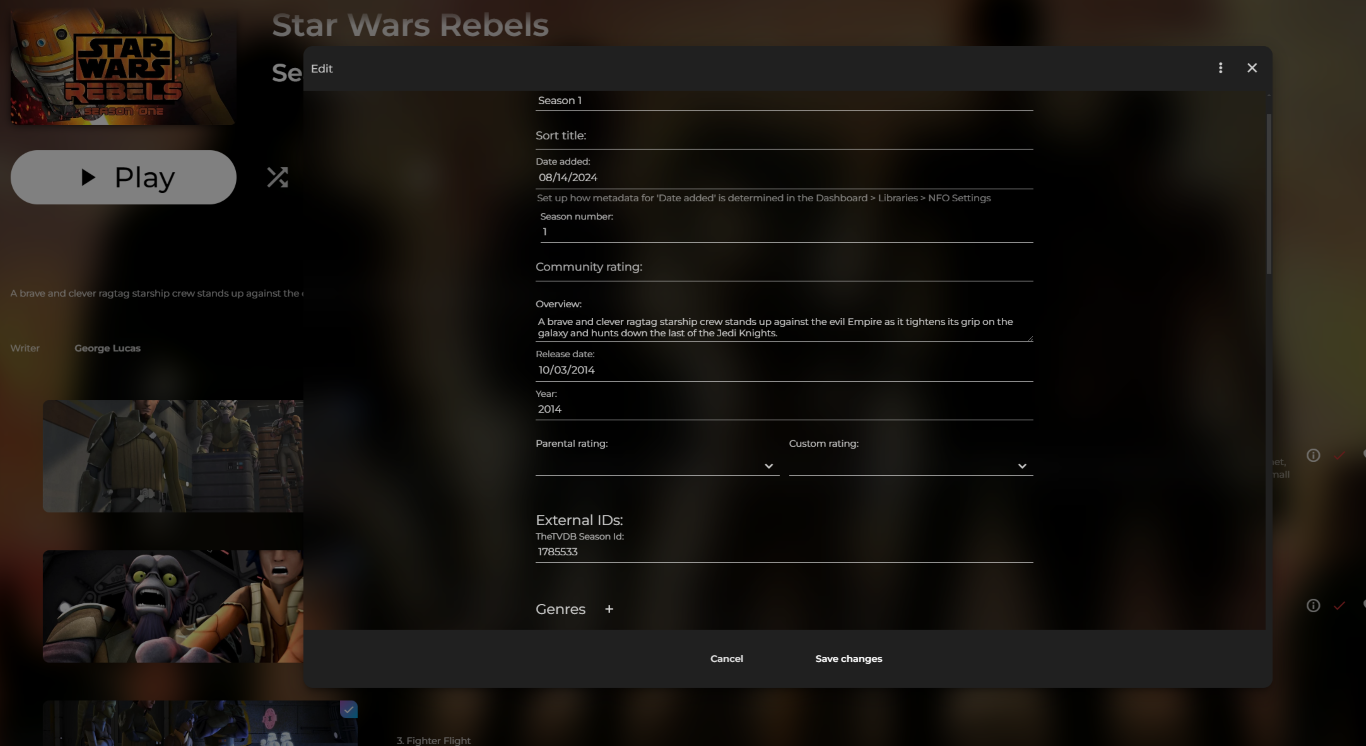The height and width of the screenshot is (746, 1366).
Task: Tick the checkbox on Fighter Flight thumbnail
Action: tap(348, 709)
